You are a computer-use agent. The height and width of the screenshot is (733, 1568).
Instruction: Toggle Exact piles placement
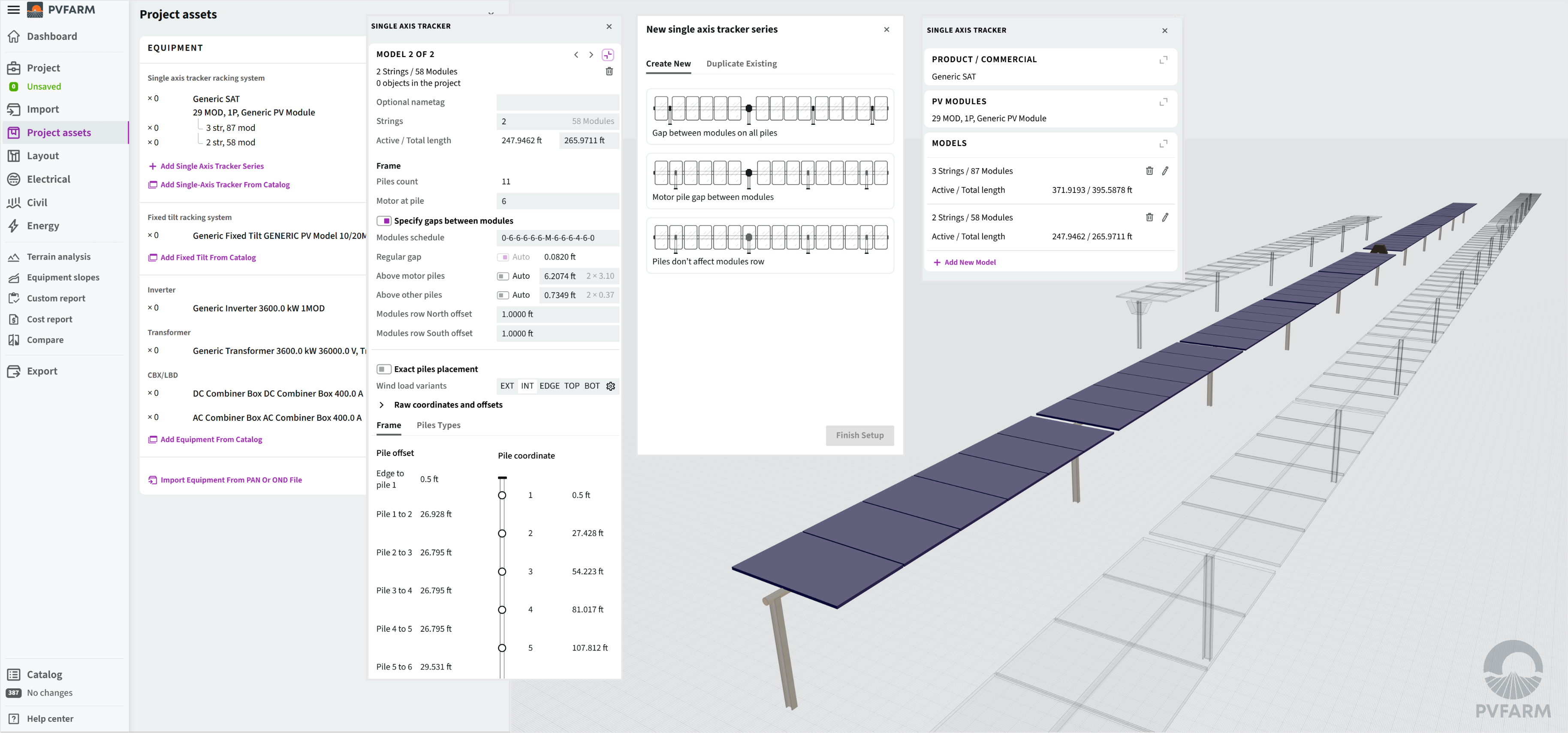point(383,370)
